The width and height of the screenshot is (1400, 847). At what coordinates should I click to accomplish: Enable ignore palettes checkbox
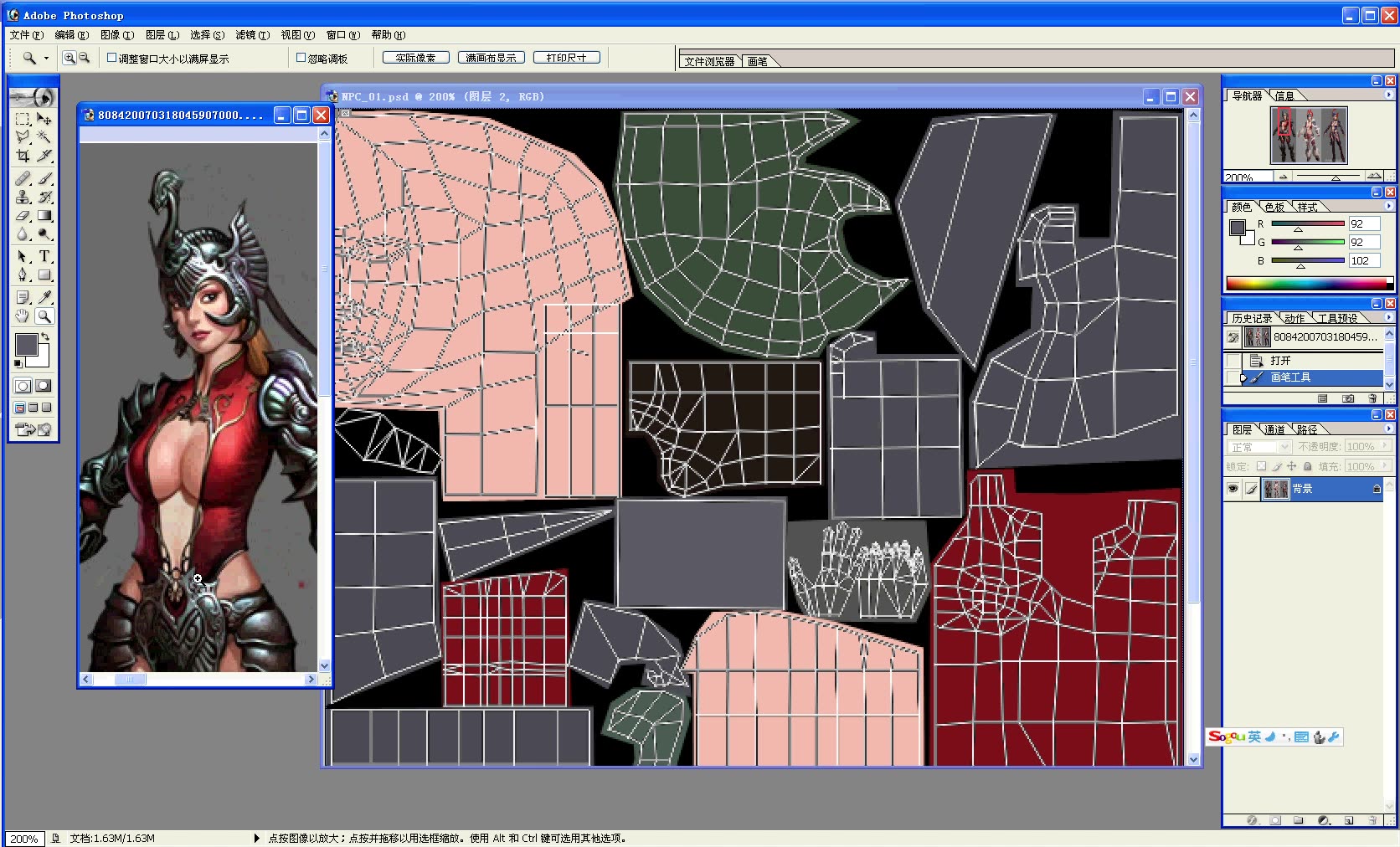pos(301,58)
